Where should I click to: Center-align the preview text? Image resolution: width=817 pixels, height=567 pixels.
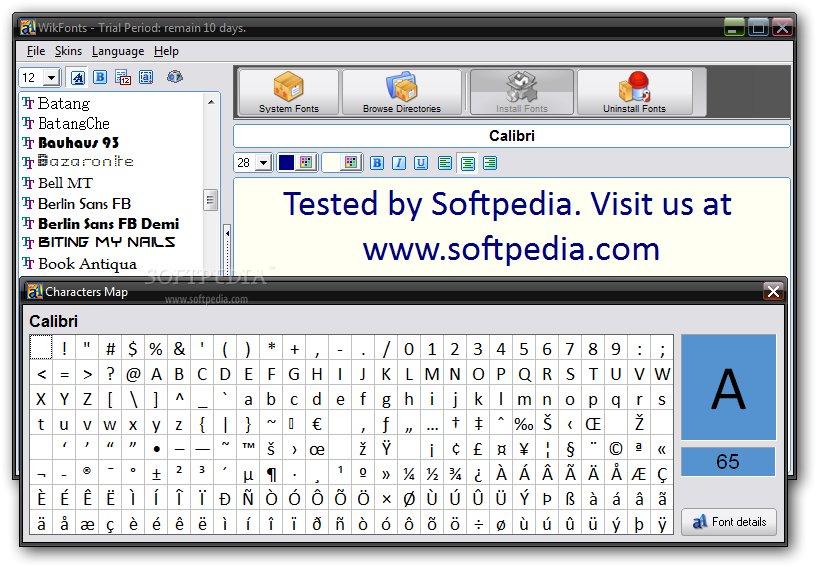coord(467,163)
